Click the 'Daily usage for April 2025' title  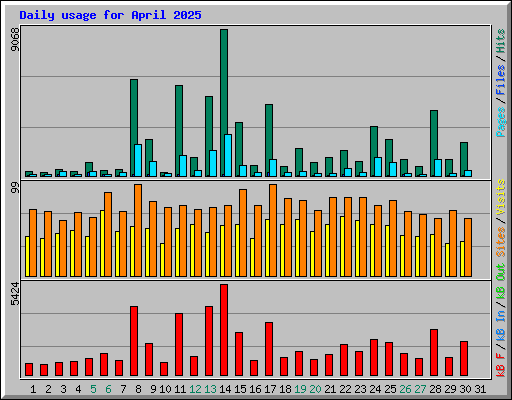(110, 15)
